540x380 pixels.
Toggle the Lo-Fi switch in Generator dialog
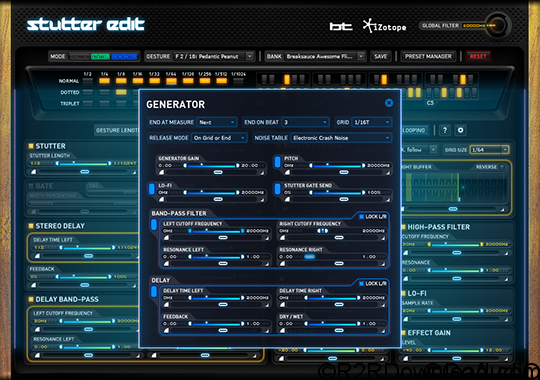point(152,189)
